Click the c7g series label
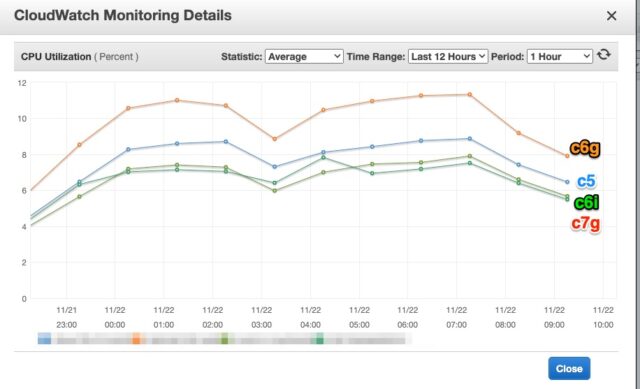The width and height of the screenshot is (640, 389). [x=586, y=223]
